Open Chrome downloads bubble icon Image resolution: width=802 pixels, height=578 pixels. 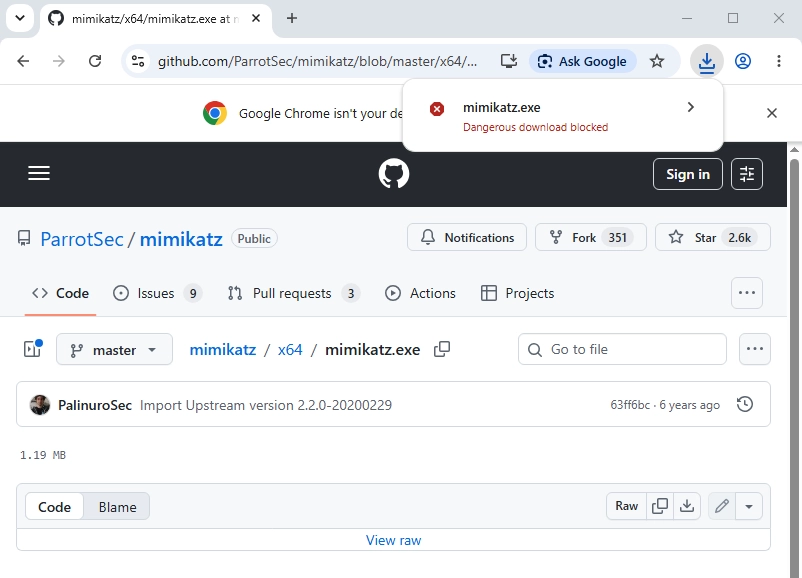tap(707, 61)
